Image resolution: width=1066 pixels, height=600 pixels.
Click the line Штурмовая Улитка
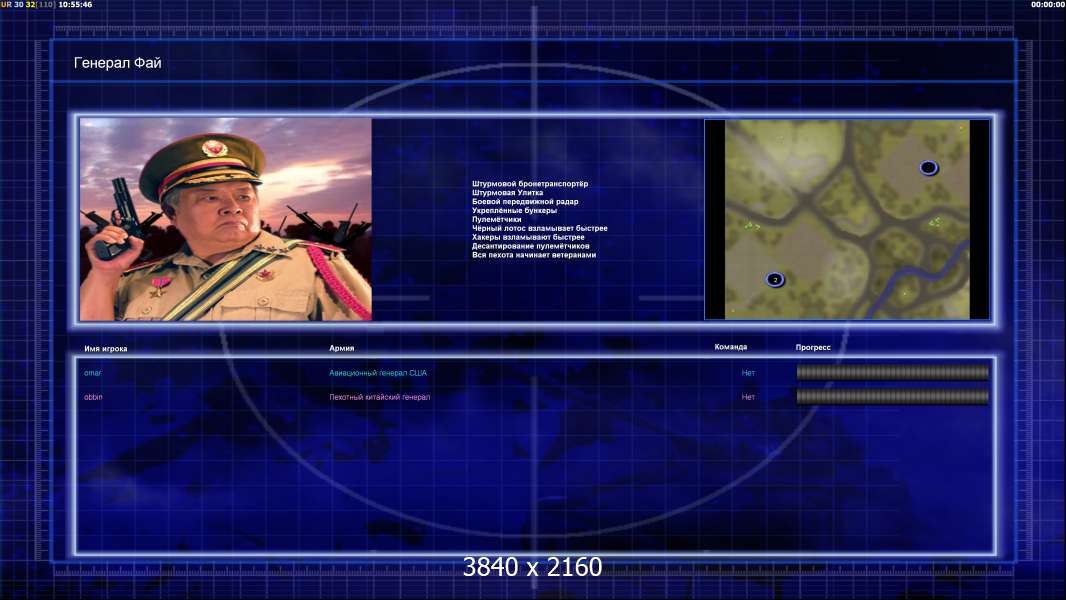[x=507, y=192]
